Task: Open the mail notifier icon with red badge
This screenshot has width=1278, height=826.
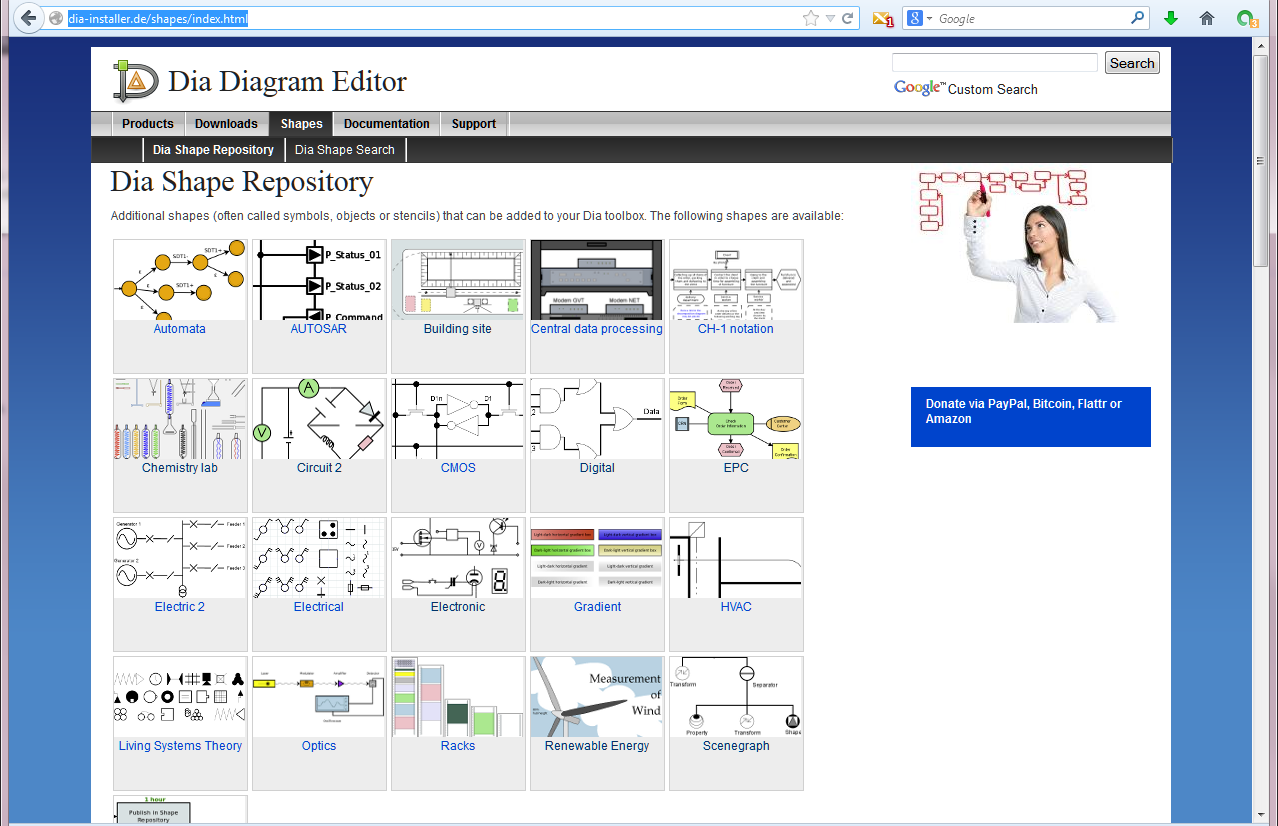Action: [882, 18]
